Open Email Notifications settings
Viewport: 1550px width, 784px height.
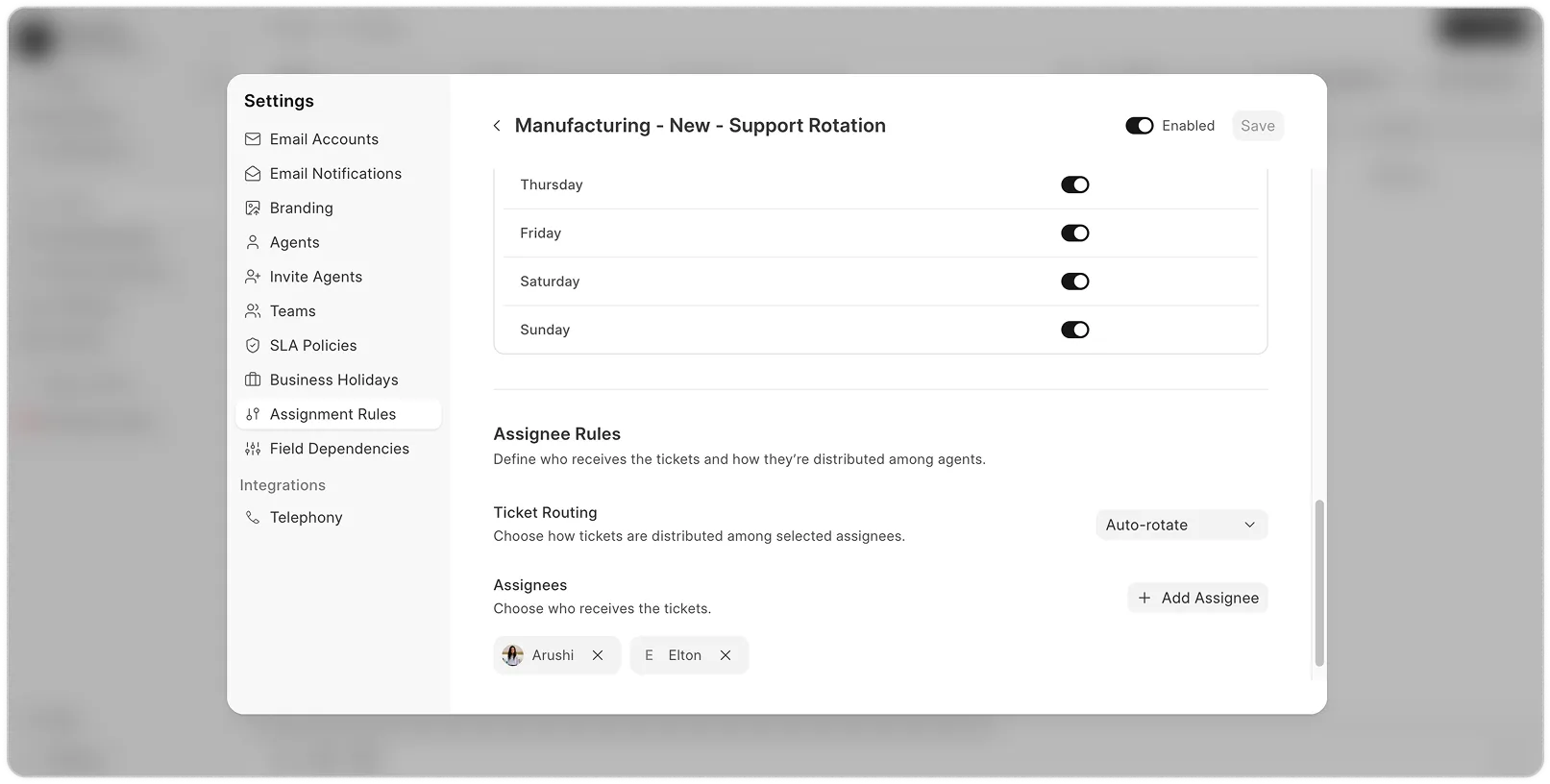(335, 174)
